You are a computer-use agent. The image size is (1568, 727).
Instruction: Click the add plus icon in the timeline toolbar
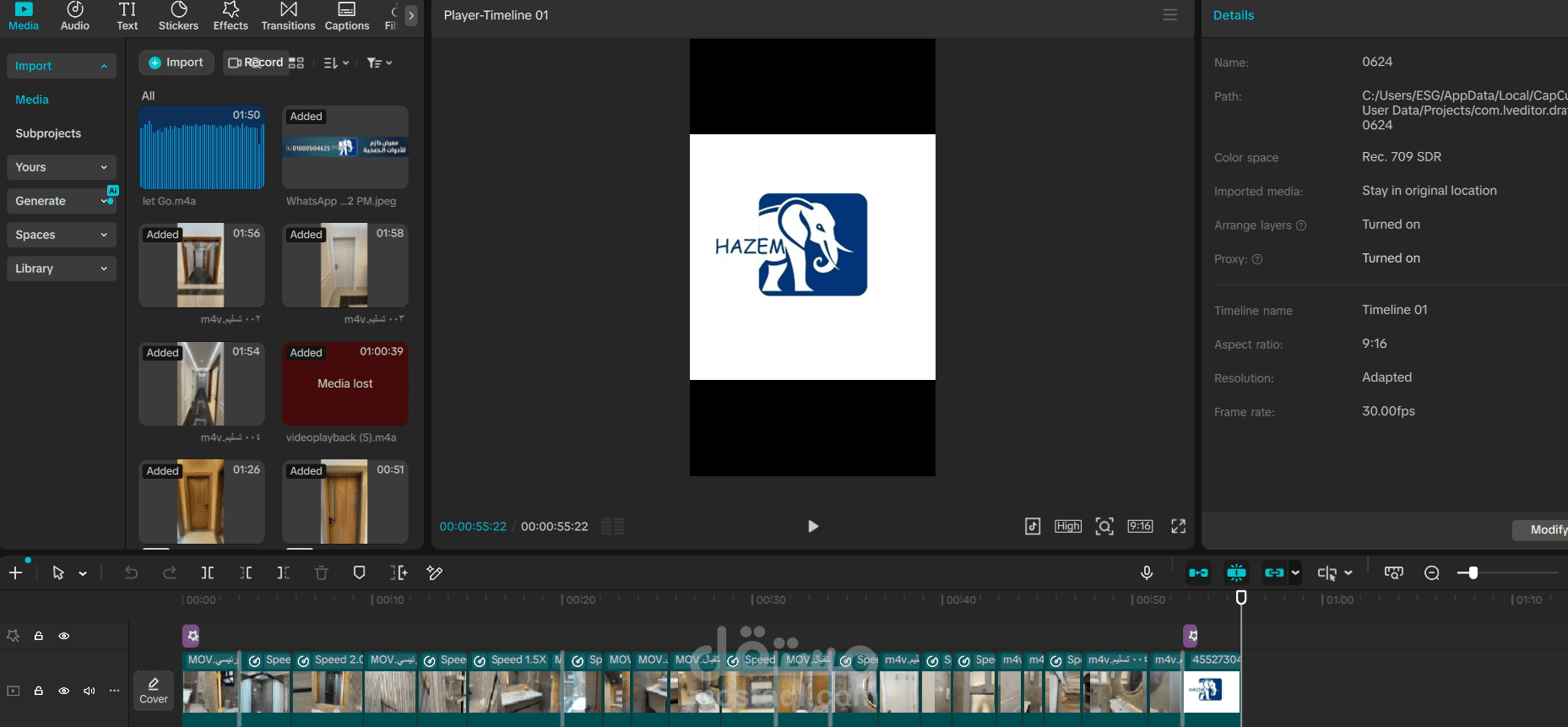[15, 573]
